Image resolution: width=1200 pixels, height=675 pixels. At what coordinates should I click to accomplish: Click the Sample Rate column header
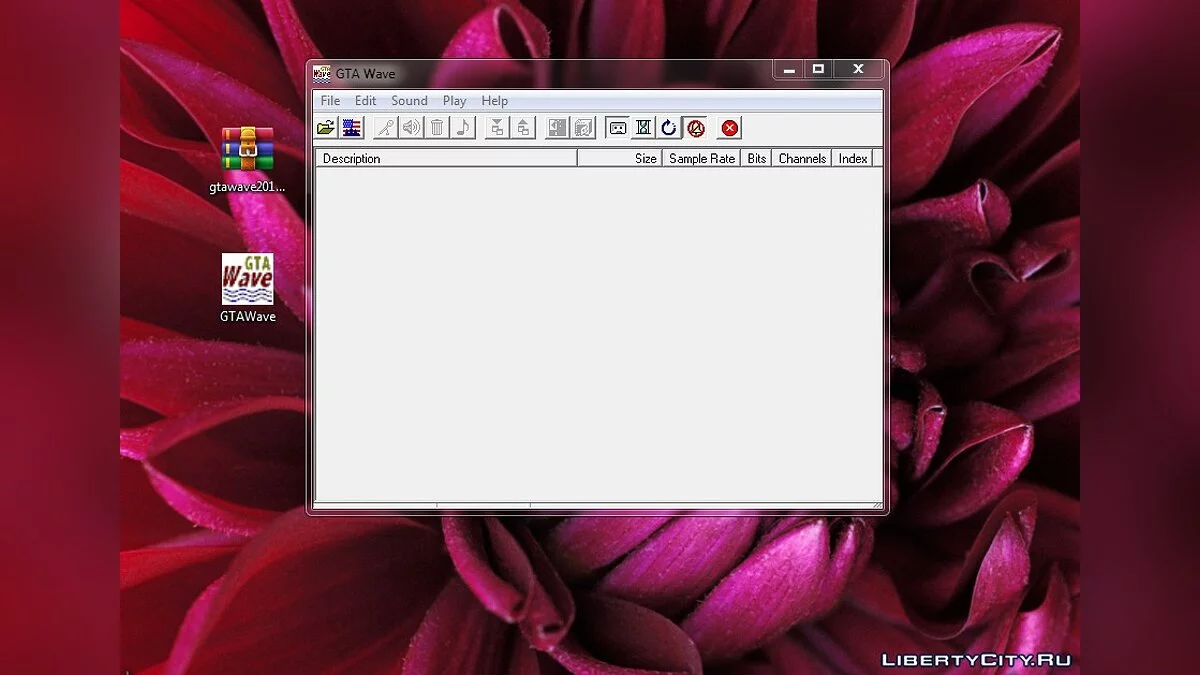(x=701, y=158)
